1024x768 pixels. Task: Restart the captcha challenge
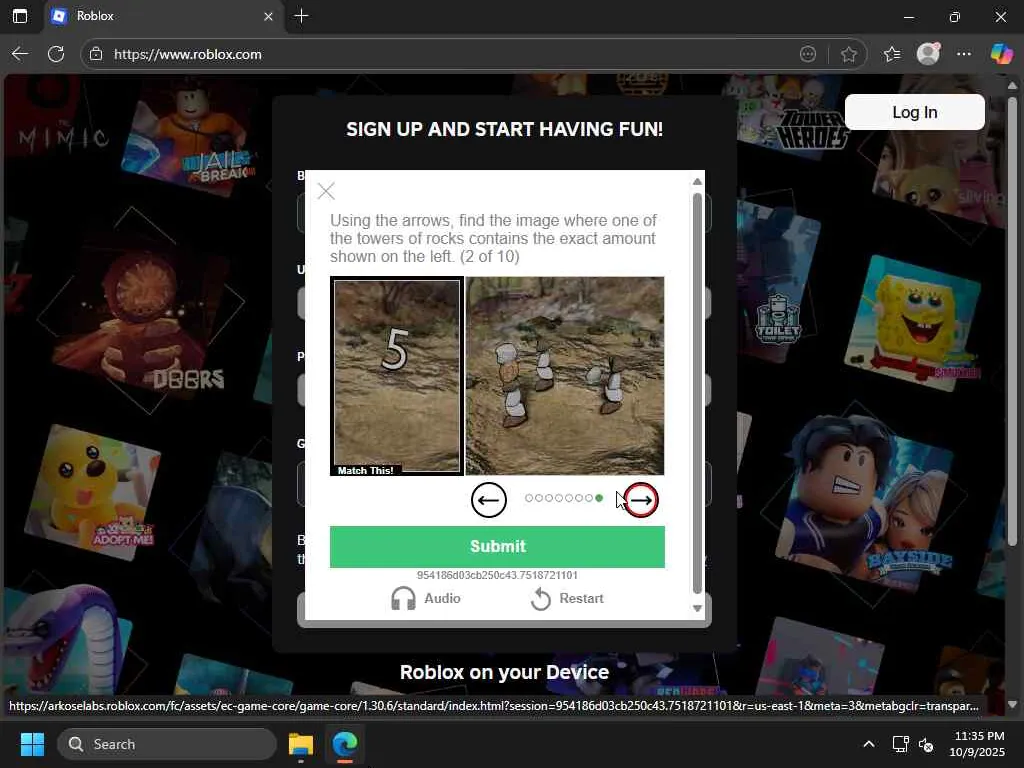tap(567, 598)
